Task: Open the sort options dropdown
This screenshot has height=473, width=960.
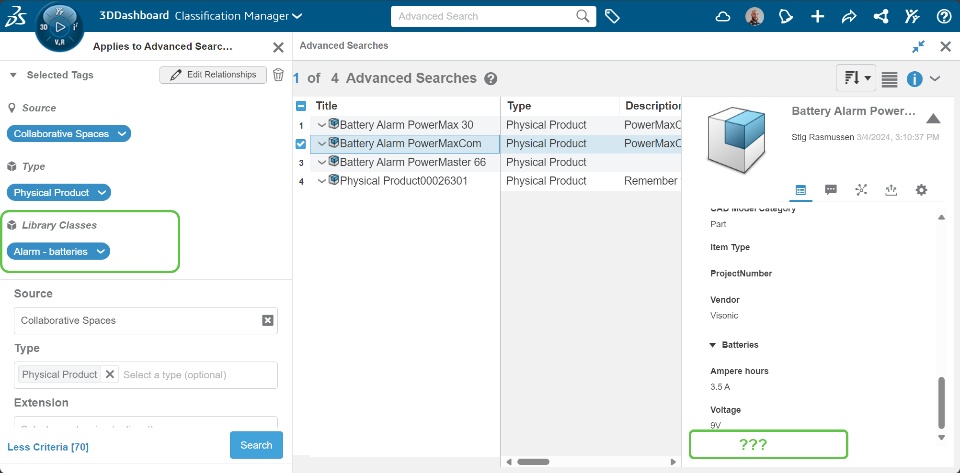Action: tap(857, 78)
